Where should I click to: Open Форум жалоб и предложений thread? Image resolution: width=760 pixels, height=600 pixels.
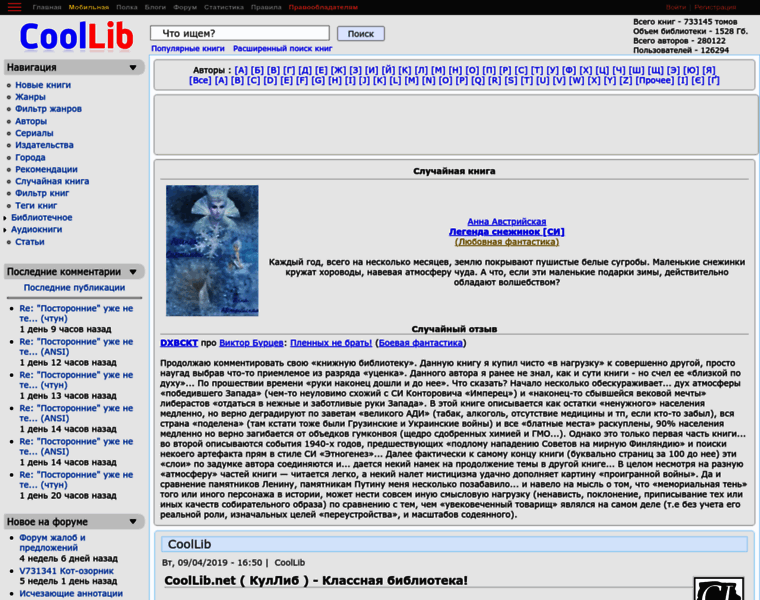pos(52,543)
